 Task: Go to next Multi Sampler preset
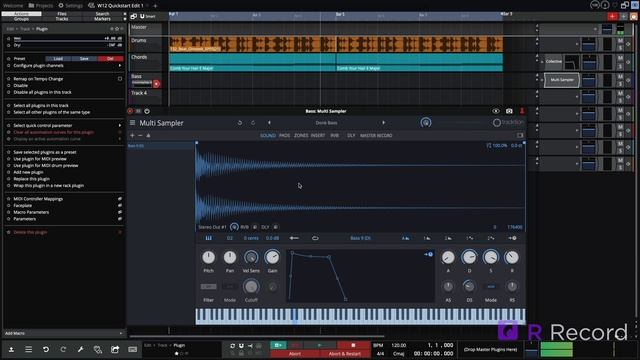tap(383, 122)
